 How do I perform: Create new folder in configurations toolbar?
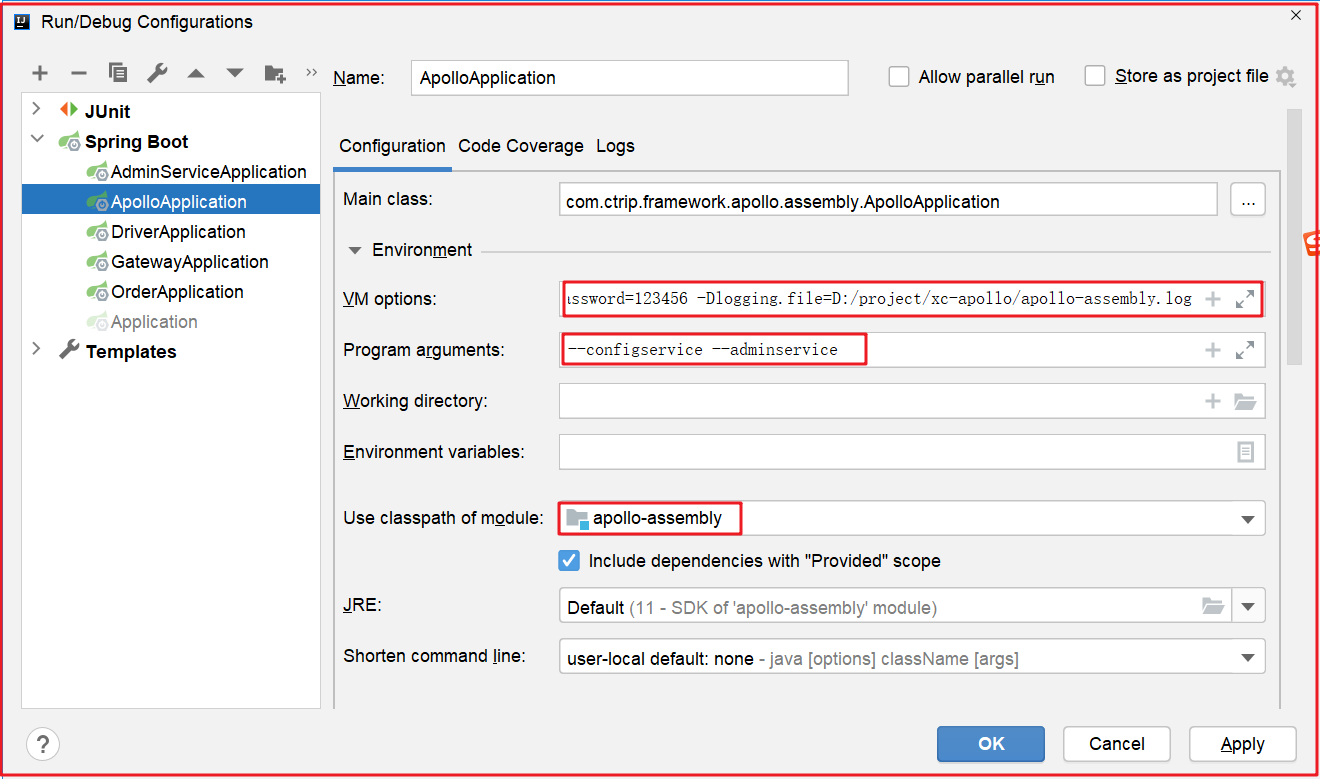tap(275, 73)
